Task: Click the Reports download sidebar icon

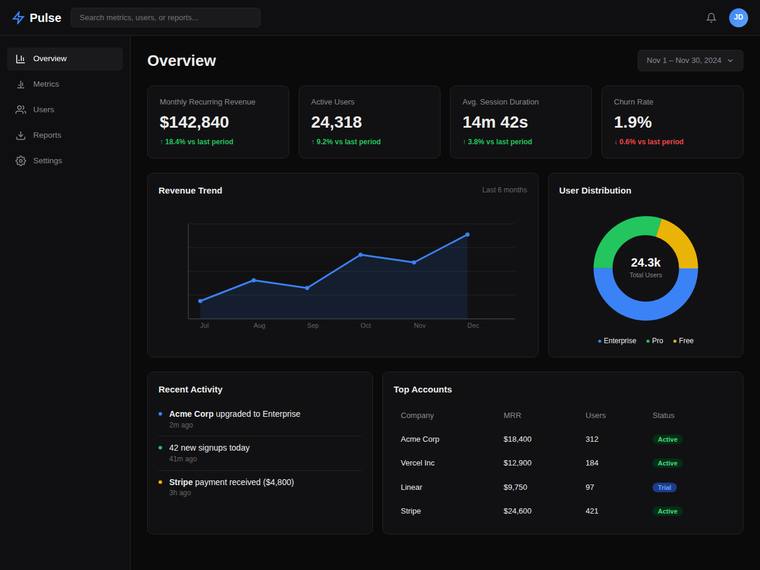Action: tap(20, 135)
